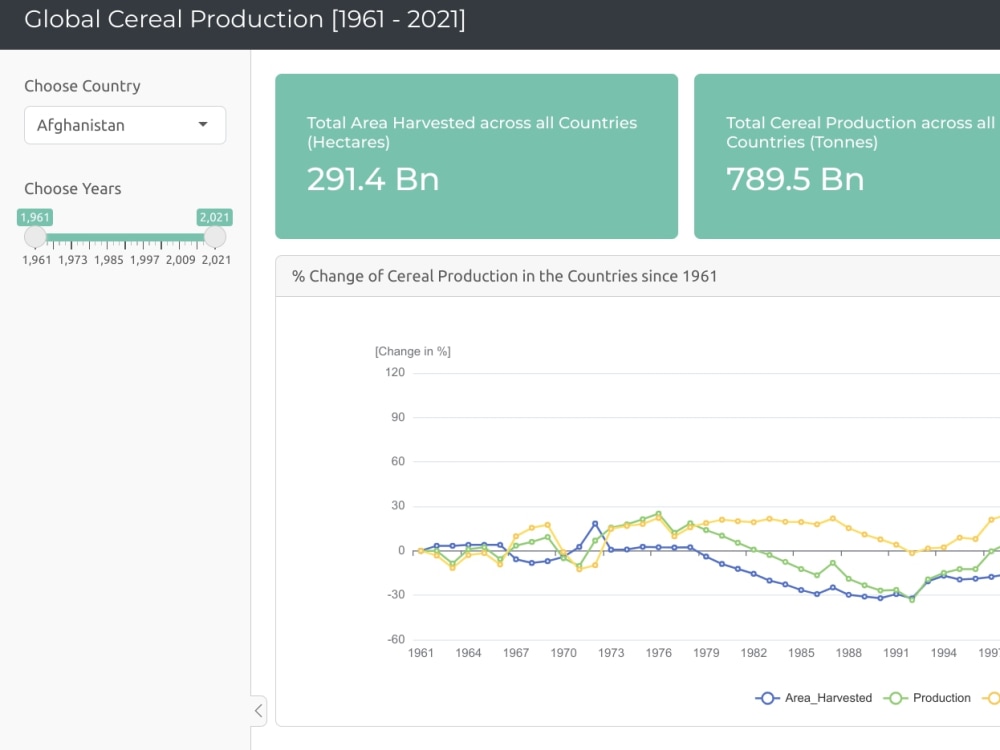Collapse the sidebar using the chevron arrow
This screenshot has height=750, width=1000.
click(258, 710)
